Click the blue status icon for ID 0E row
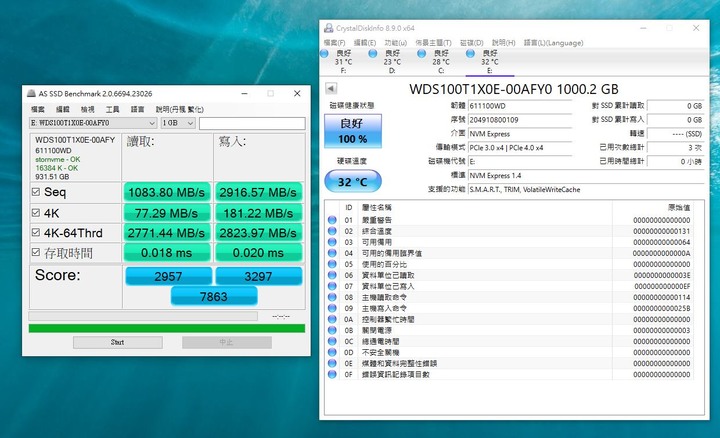Screen dimensions: 720x438 pyautogui.click(x=332, y=363)
